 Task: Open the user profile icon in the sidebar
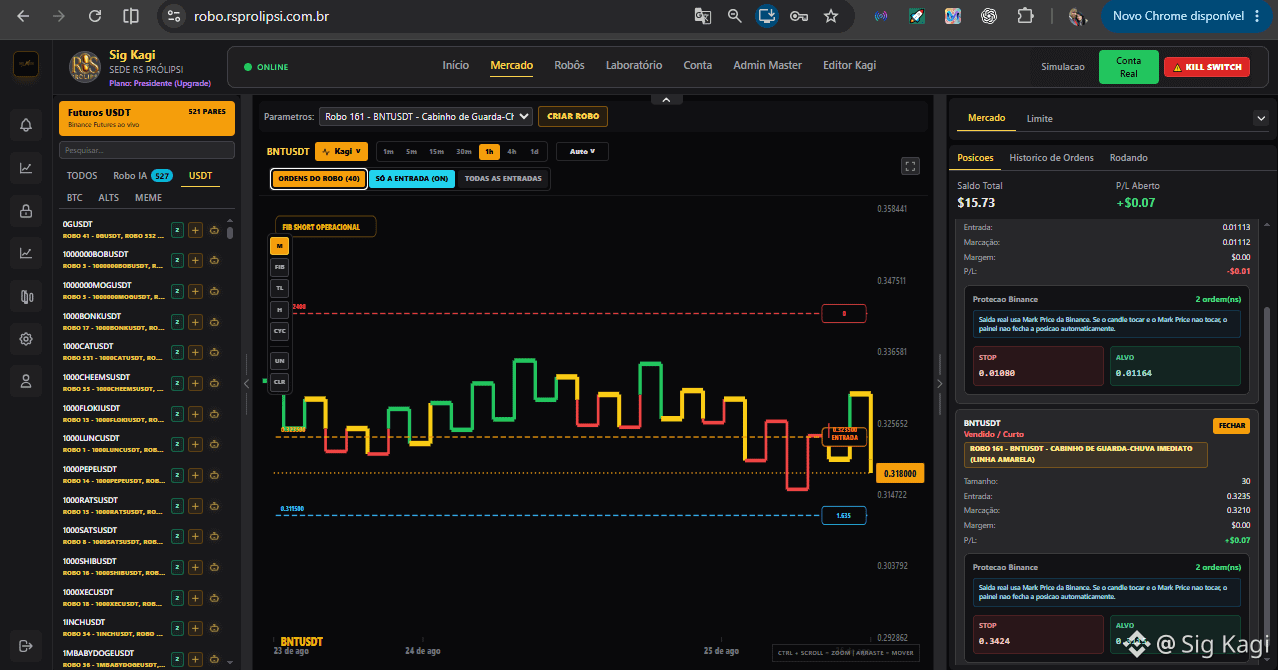coord(26,381)
